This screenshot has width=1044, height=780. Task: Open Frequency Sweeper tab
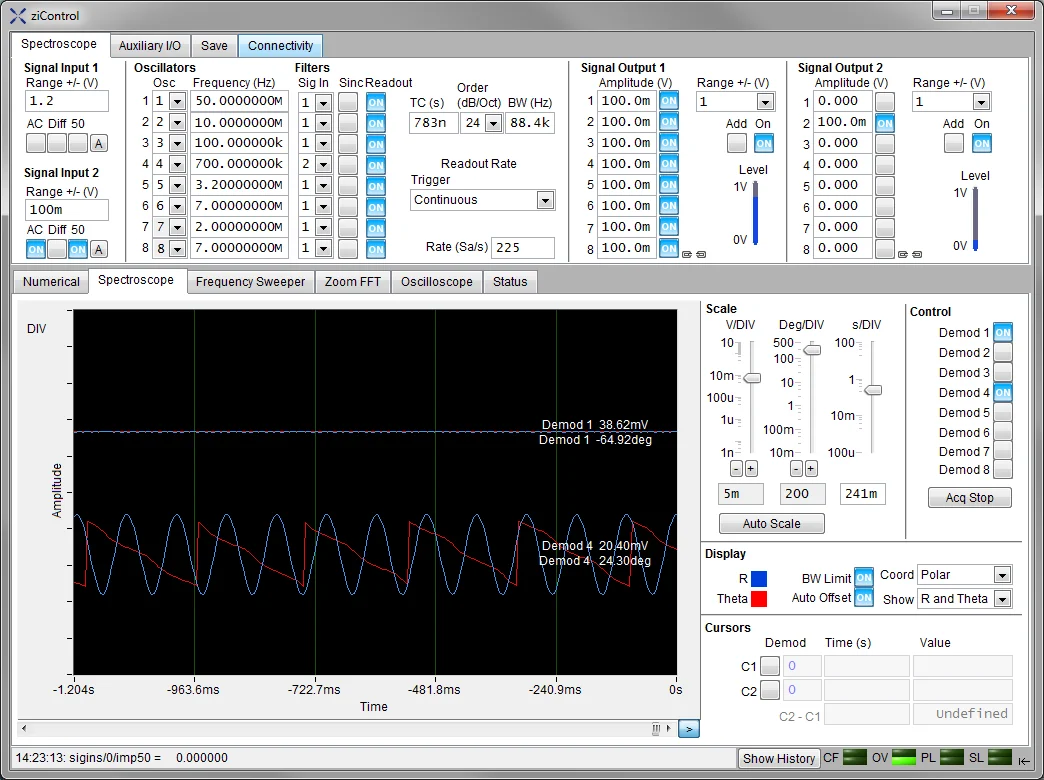[250, 281]
